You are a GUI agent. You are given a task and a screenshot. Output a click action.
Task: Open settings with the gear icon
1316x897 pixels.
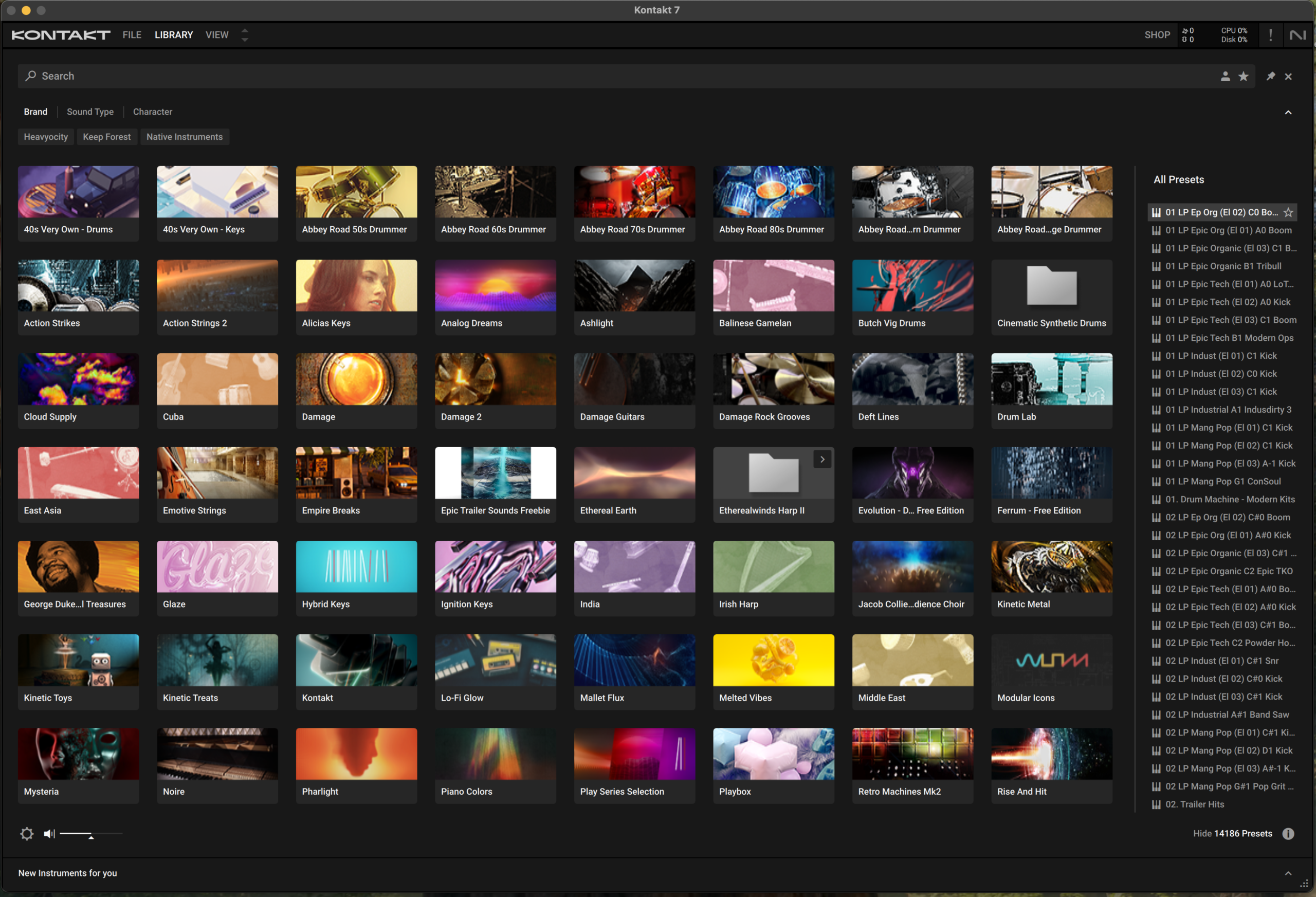pyautogui.click(x=27, y=834)
